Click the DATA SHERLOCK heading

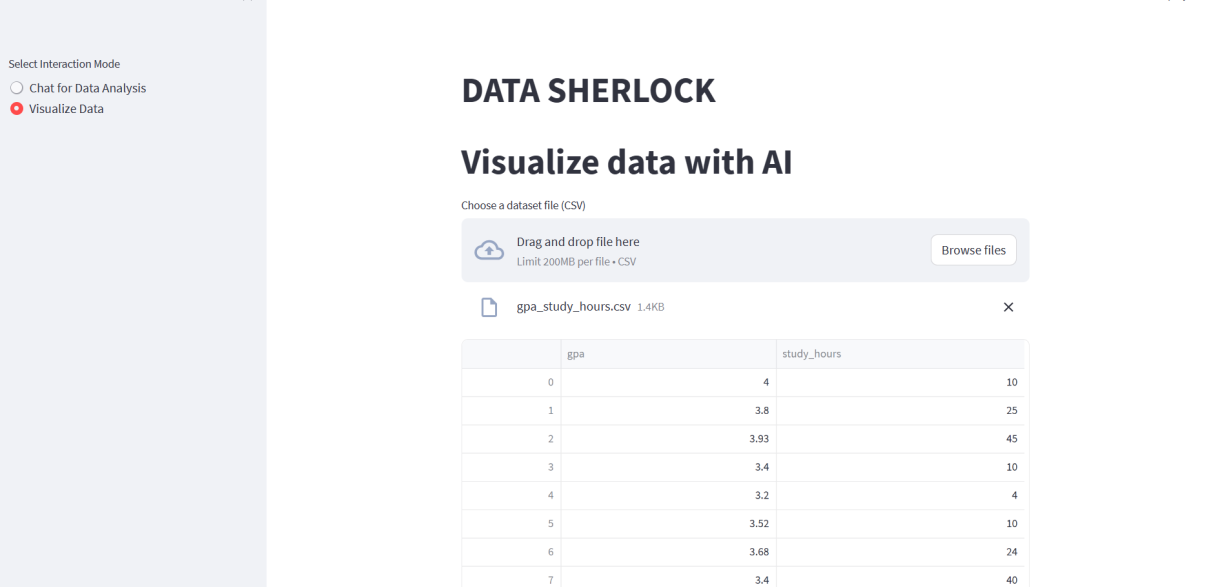point(588,91)
